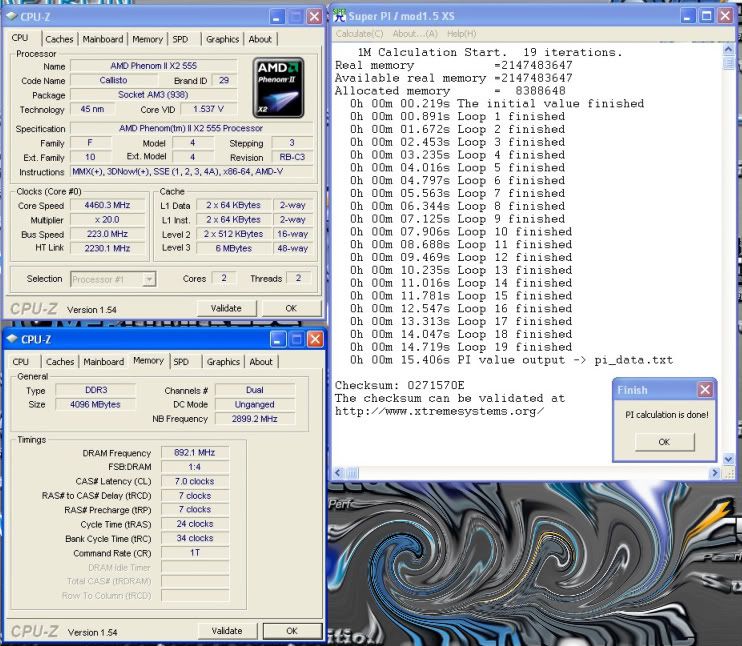Click the AMD Phenom II logo image
The height and width of the screenshot is (646, 742).
click(x=278, y=87)
